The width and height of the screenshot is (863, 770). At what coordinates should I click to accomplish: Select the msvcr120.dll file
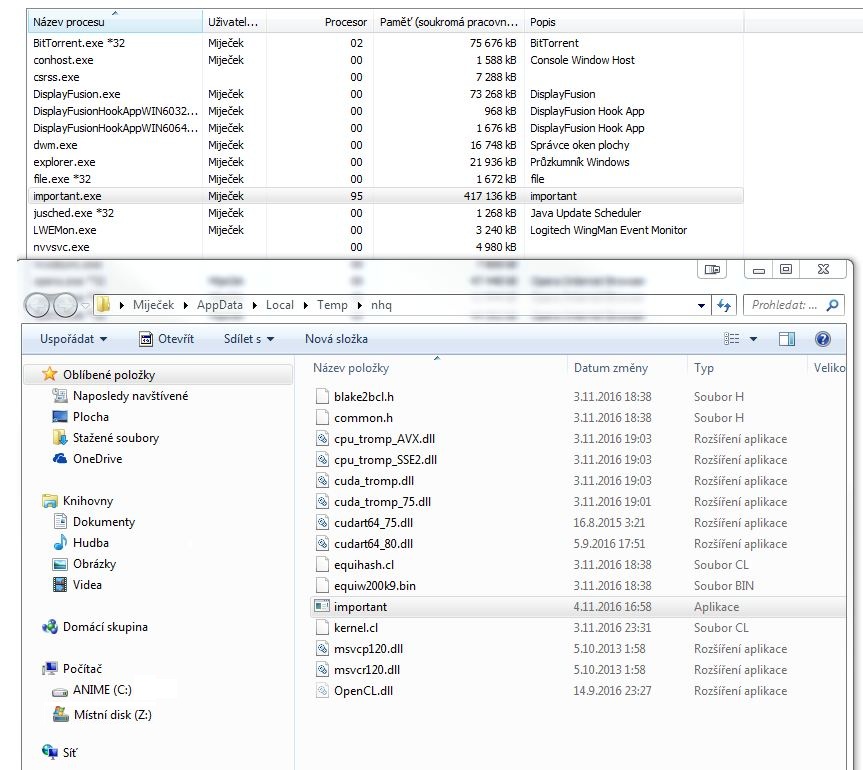point(367,670)
